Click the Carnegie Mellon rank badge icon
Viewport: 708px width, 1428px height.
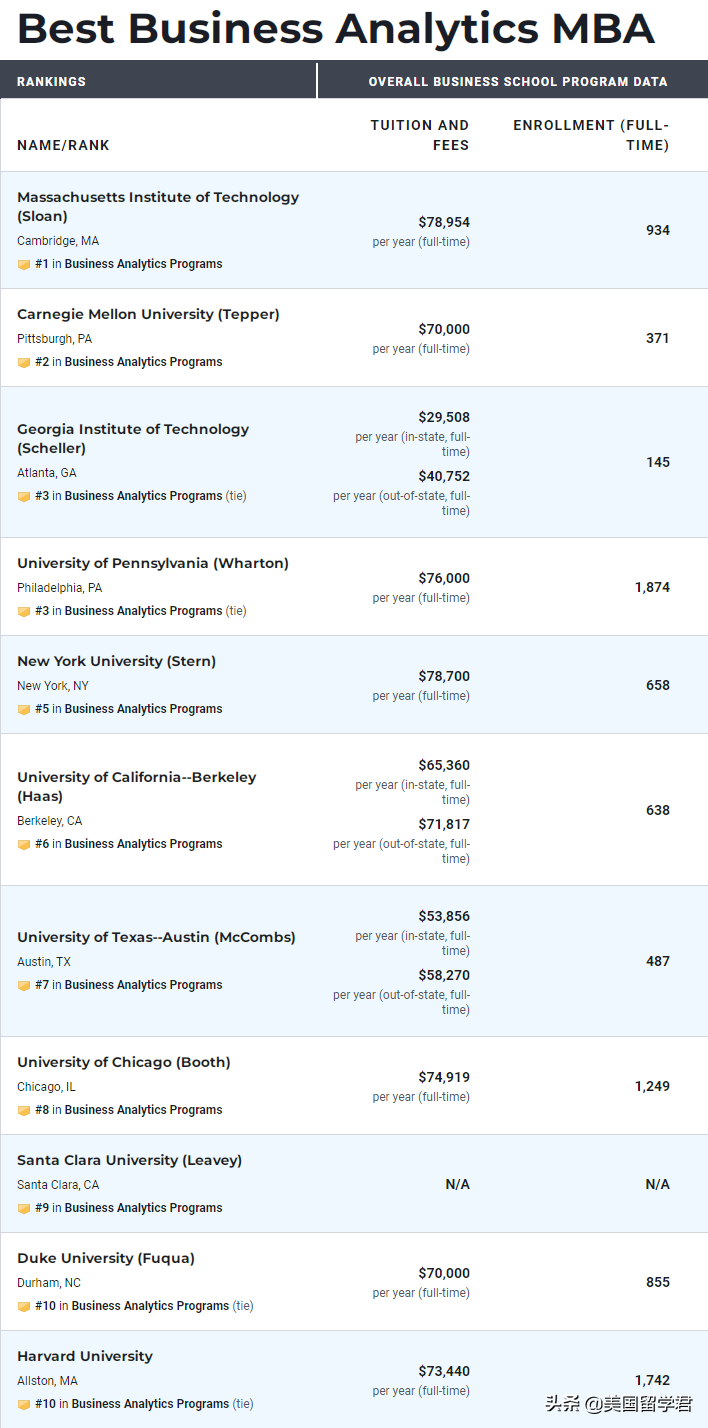[24, 363]
